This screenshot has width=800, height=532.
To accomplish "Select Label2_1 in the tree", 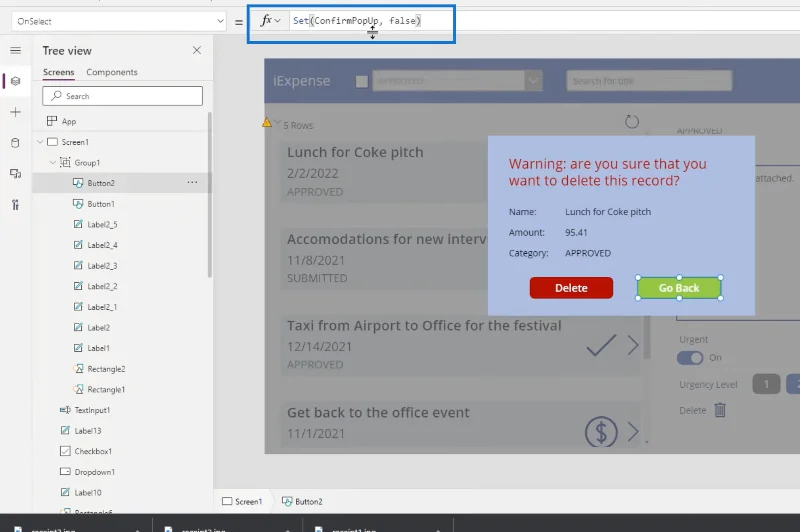I will (x=102, y=307).
